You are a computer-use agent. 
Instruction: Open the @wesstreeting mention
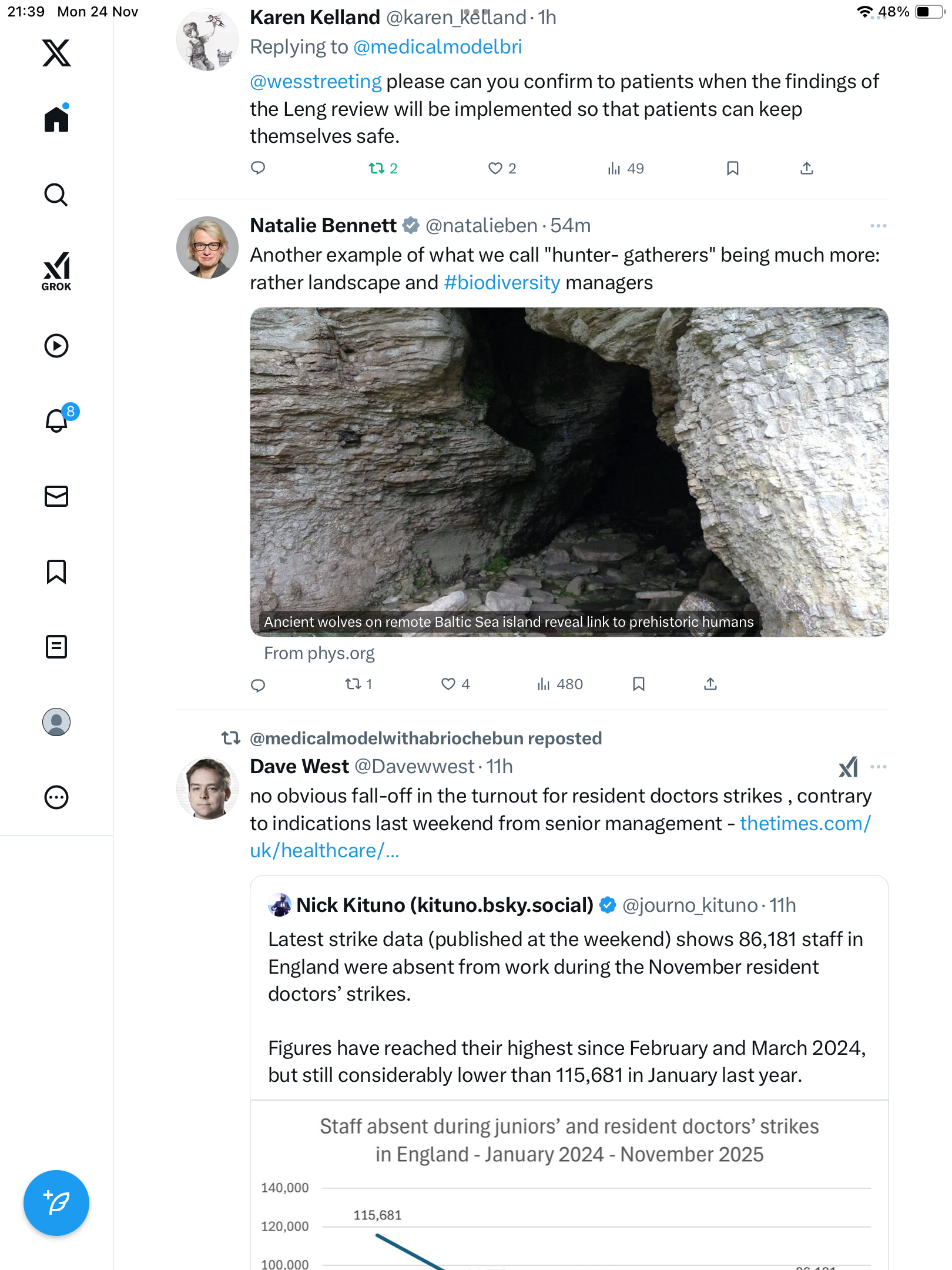[x=316, y=82]
